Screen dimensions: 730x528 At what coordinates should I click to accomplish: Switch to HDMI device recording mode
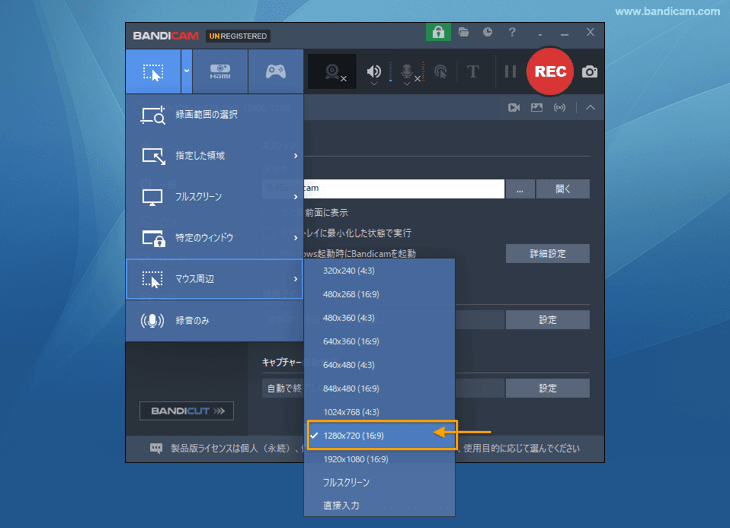(x=220, y=71)
